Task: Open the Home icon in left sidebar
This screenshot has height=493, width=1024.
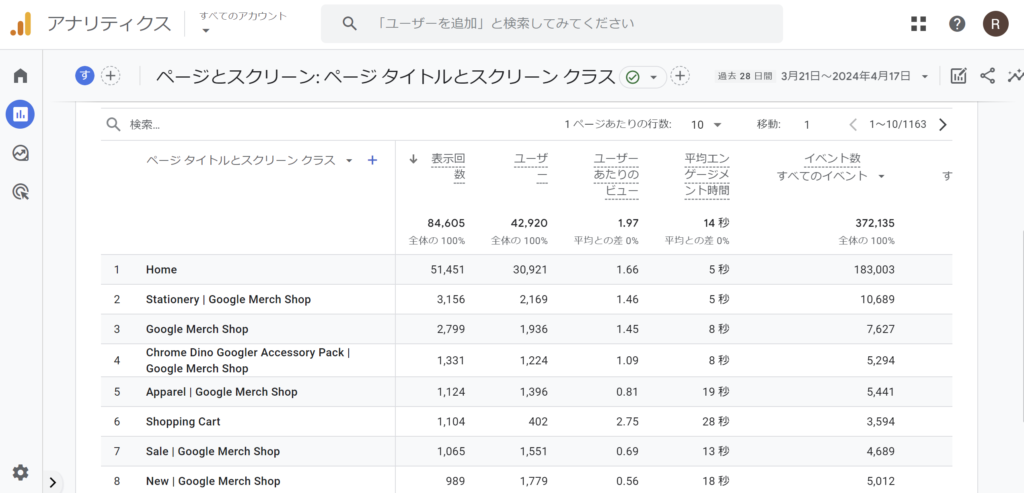Action: pyautogui.click(x=20, y=76)
